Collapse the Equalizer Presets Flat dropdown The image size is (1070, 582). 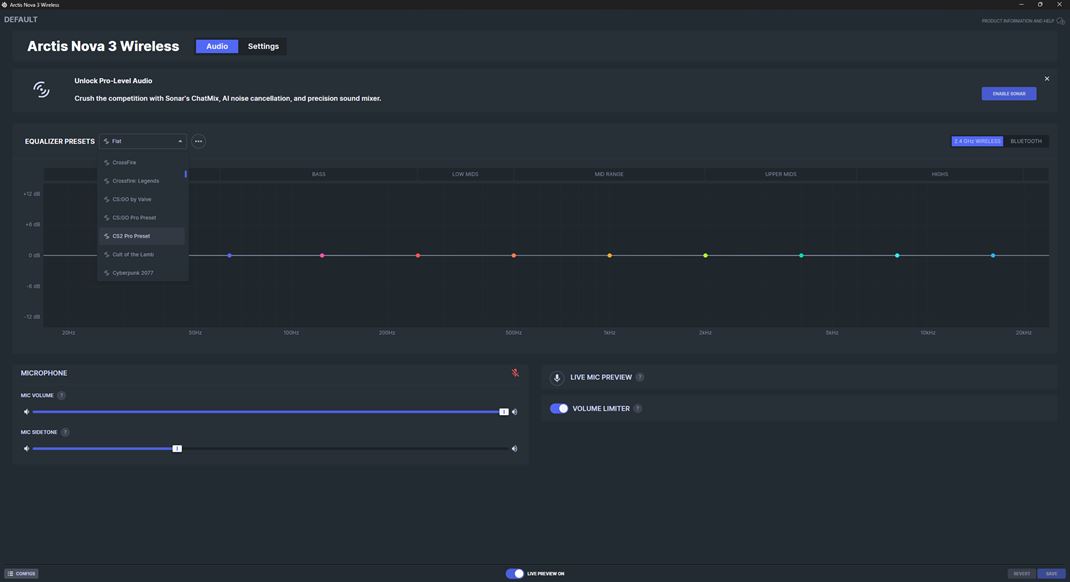[143, 141]
